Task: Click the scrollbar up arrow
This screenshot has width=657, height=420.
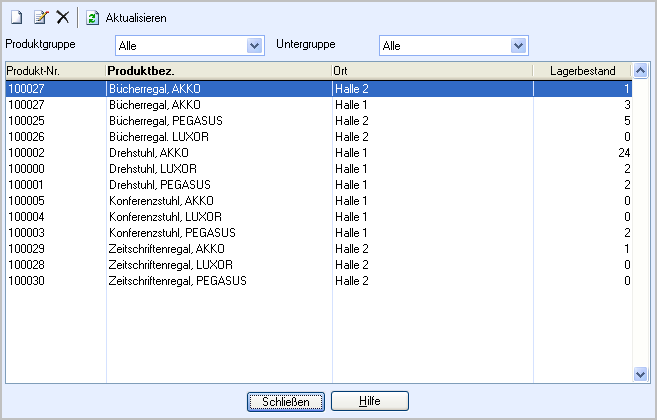Action: (640, 70)
